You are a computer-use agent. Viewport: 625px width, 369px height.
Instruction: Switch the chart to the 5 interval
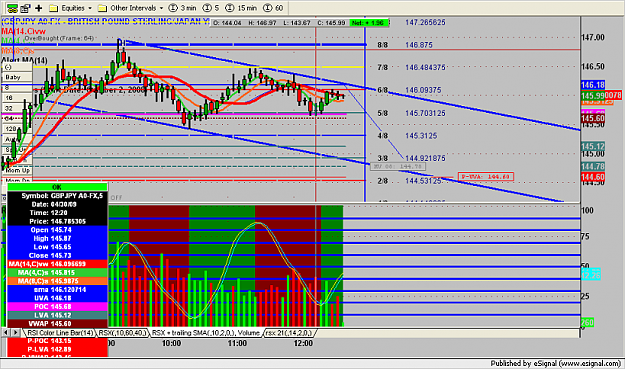211,8
